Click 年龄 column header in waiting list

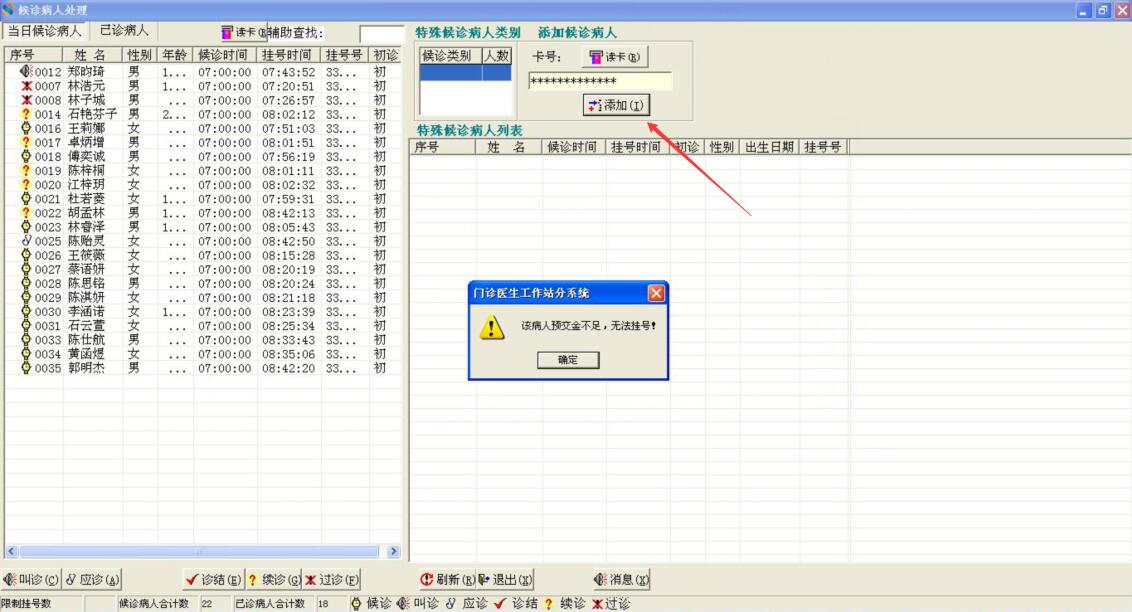click(x=175, y=55)
